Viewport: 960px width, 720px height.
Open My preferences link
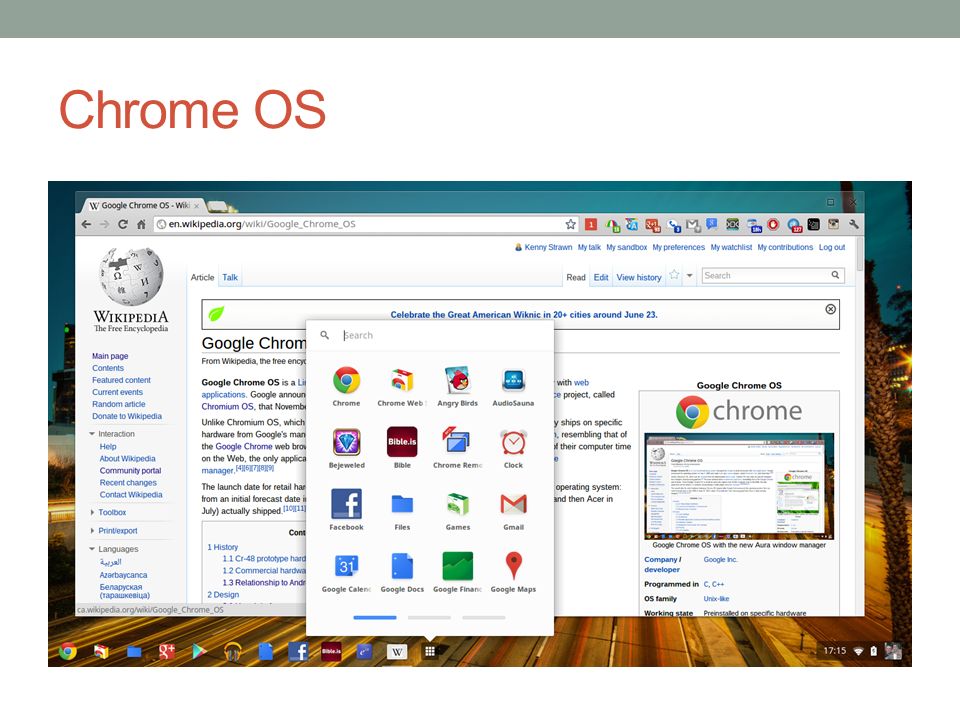pyautogui.click(x=678, y=247)
